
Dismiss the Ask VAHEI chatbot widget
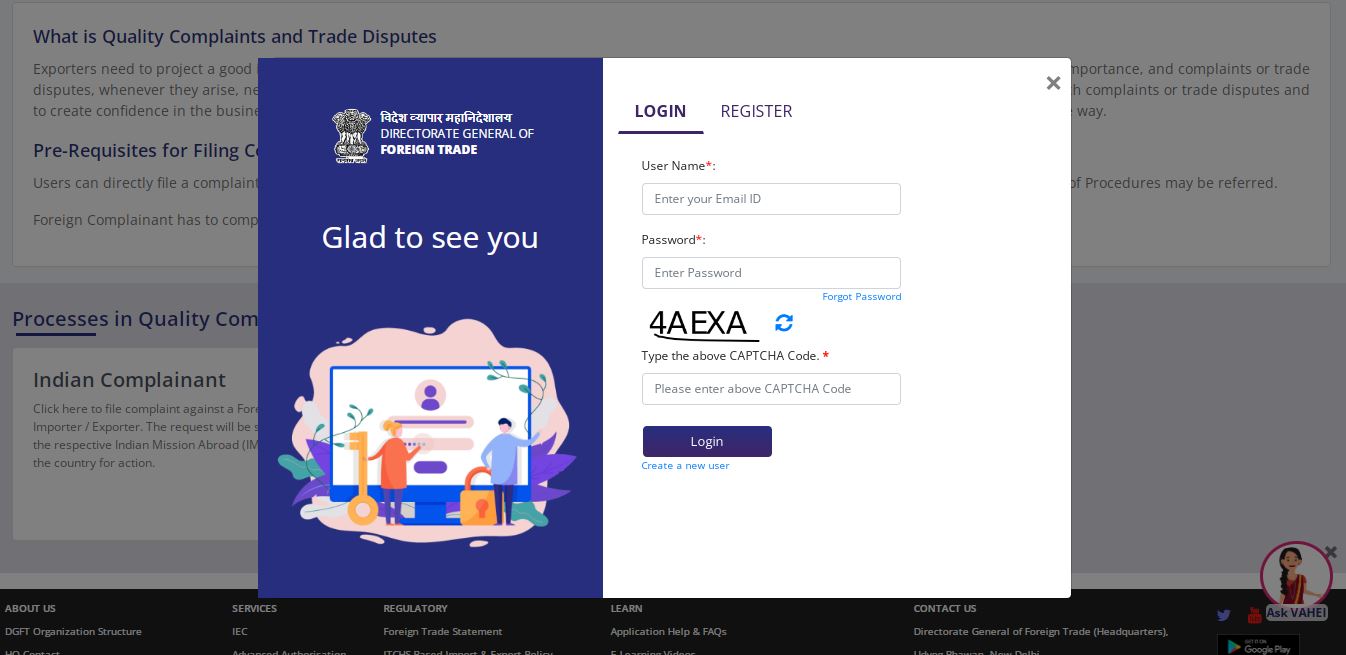tap(1330, 552)
